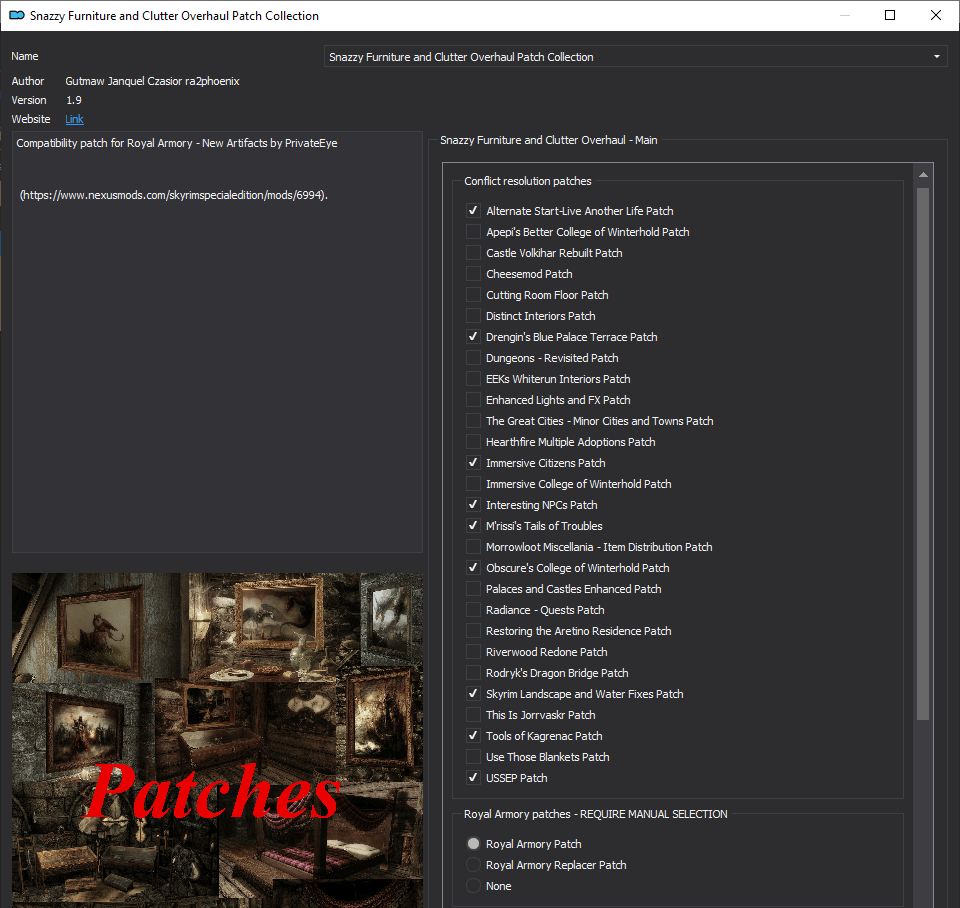Check Dungeons - Revisited Patch
This screenshot has height=908, width=960.
(473, 358)
